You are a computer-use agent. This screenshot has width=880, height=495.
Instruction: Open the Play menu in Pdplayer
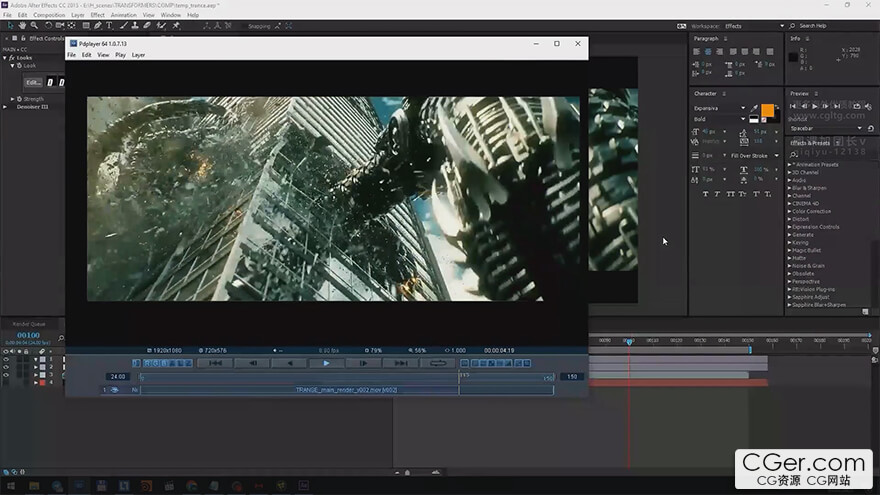(120, 55)
